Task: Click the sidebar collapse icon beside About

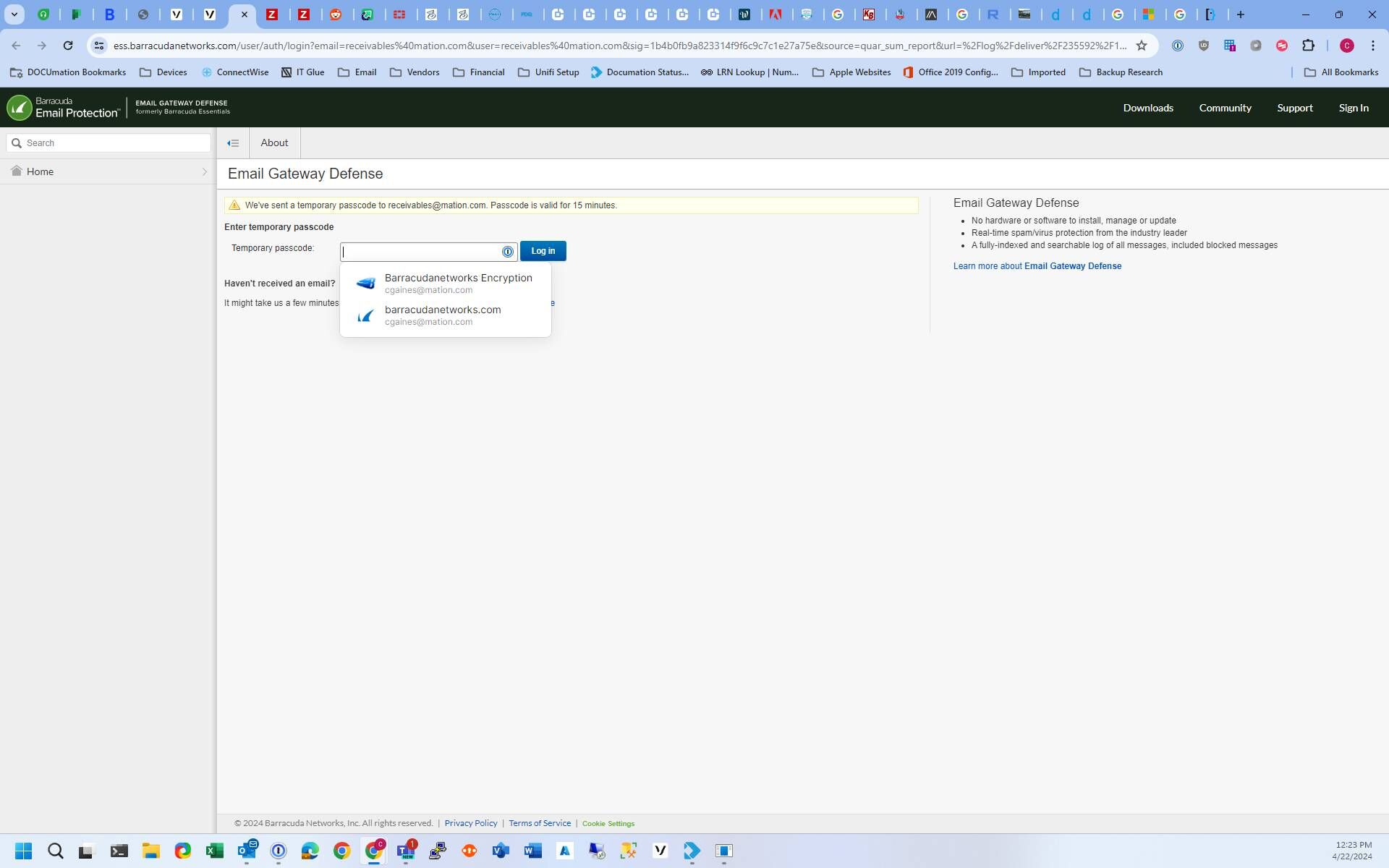Action: [233, 143]
